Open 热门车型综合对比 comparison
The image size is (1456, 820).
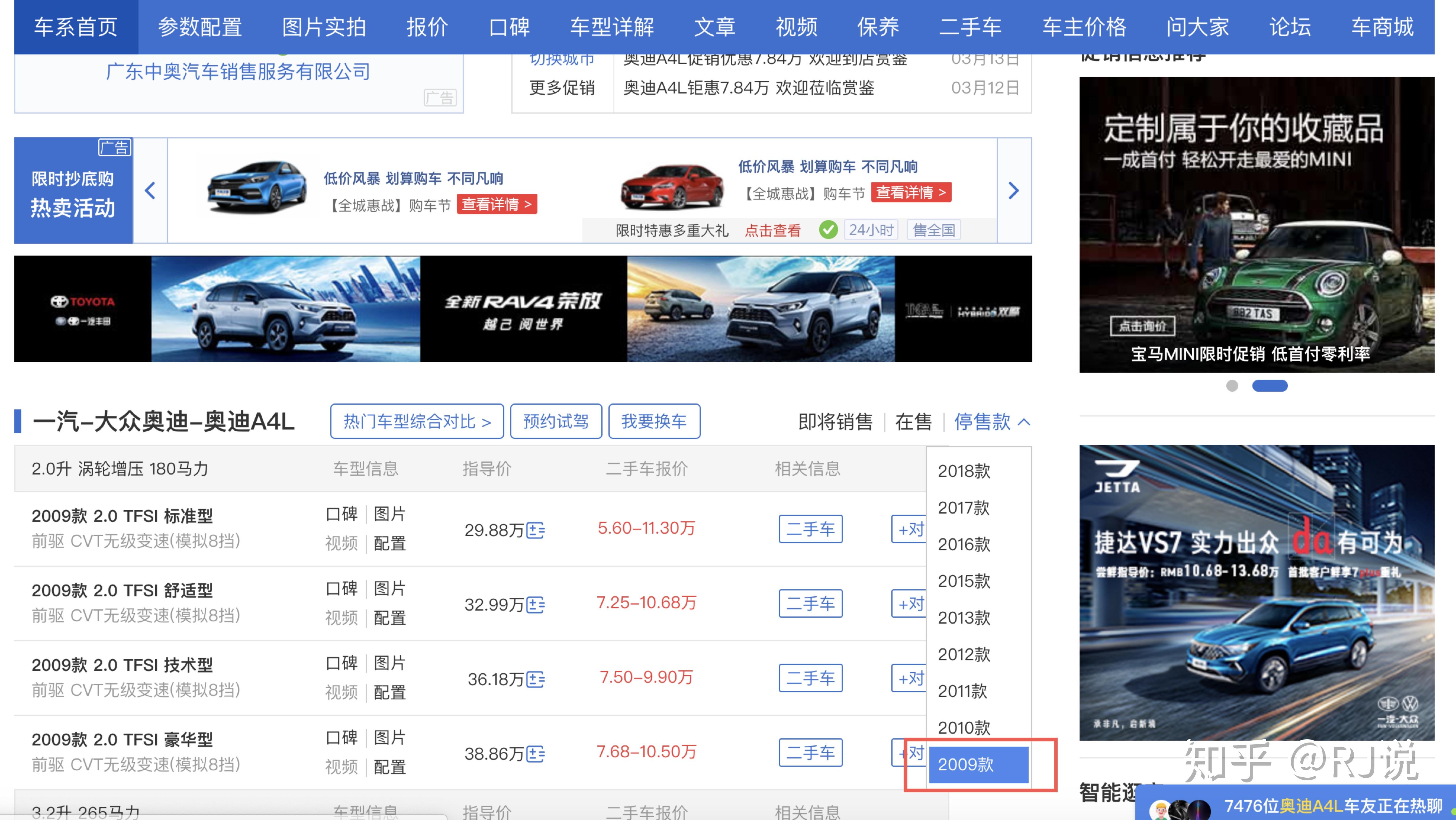coord(417,421)
